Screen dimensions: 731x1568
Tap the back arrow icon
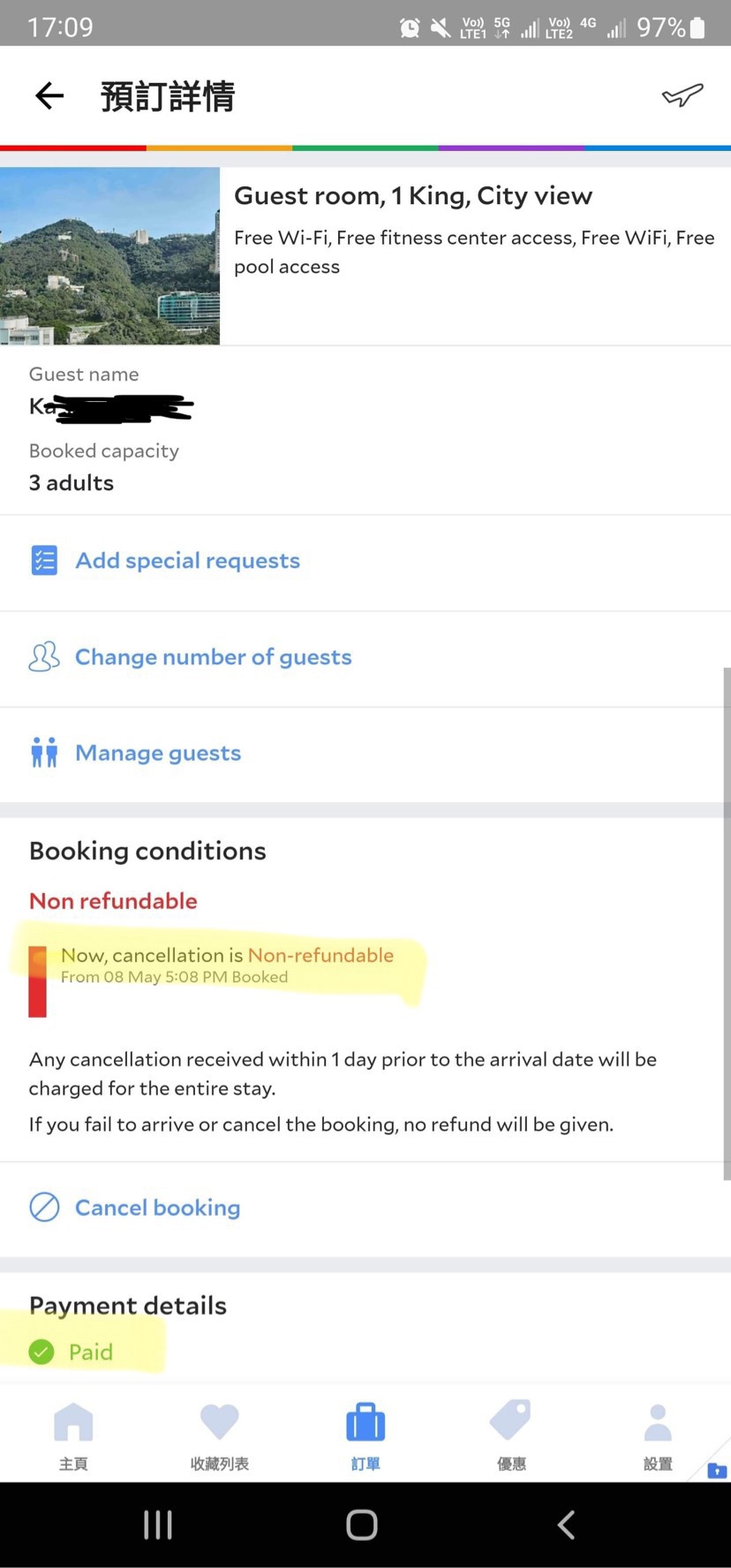point(49,95)
